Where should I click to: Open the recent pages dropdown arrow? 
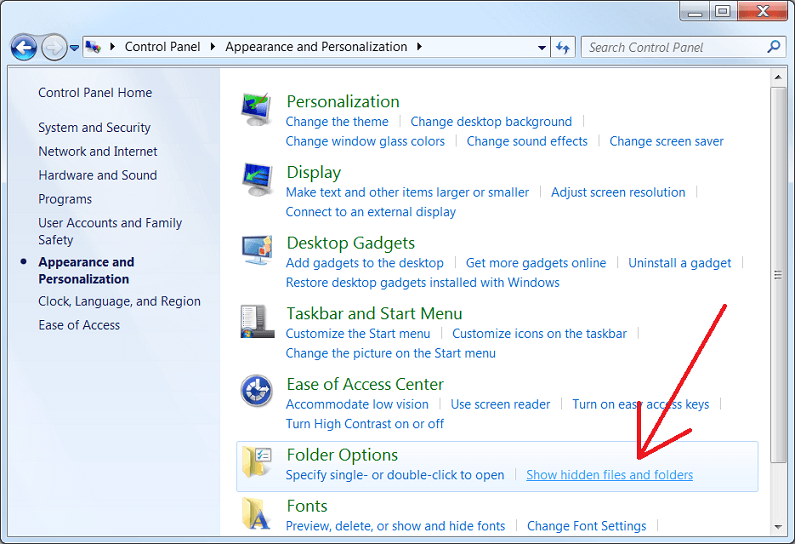tap(74, 47)
